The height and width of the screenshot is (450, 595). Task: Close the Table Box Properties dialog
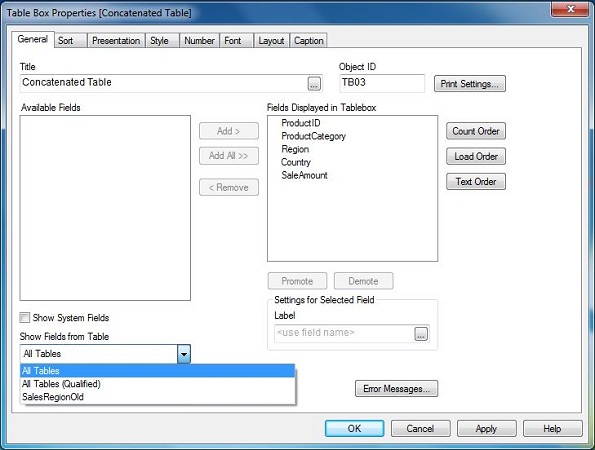pos(570,9)
